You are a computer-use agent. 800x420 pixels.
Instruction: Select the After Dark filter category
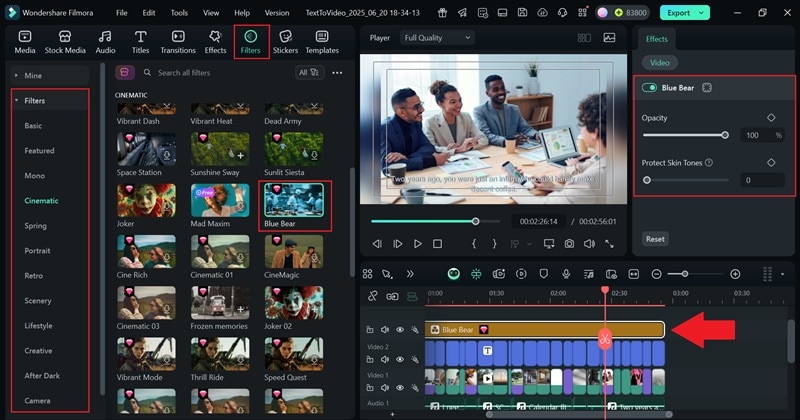tap(42, 376)
